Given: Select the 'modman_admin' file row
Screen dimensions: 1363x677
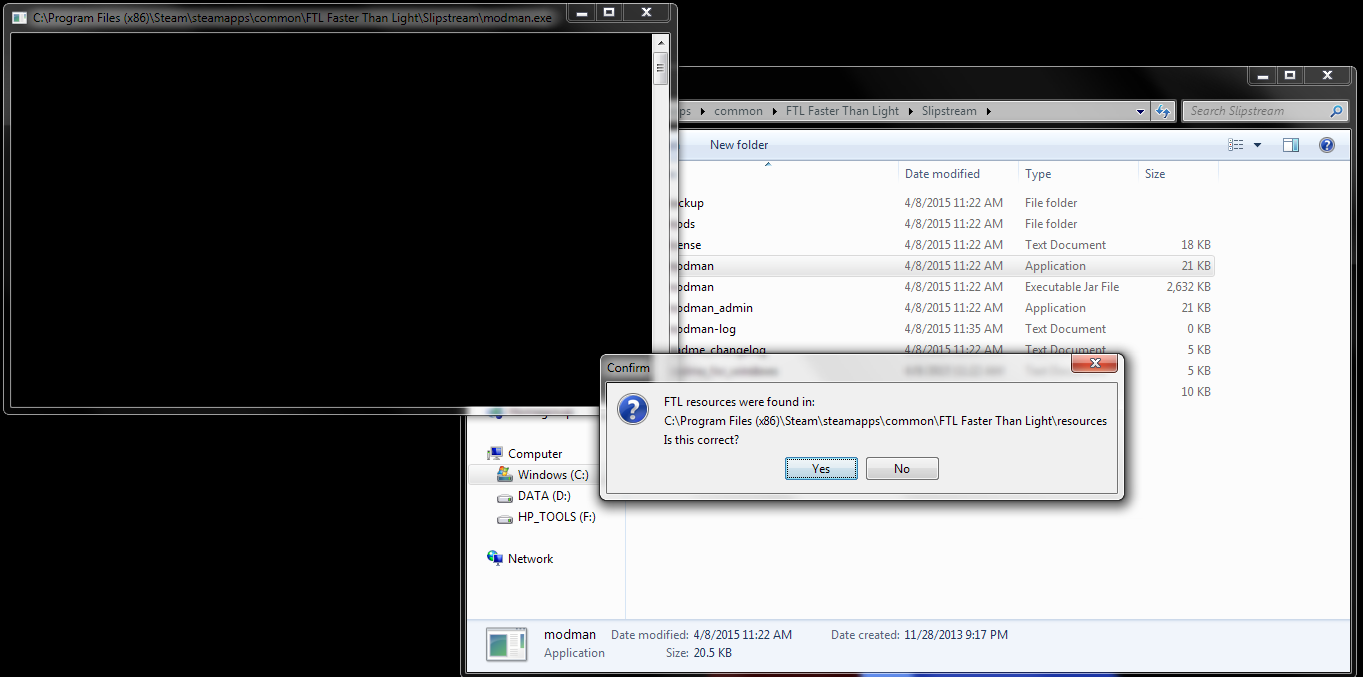Looking at the screenshot, I should [x=945, y=308].
